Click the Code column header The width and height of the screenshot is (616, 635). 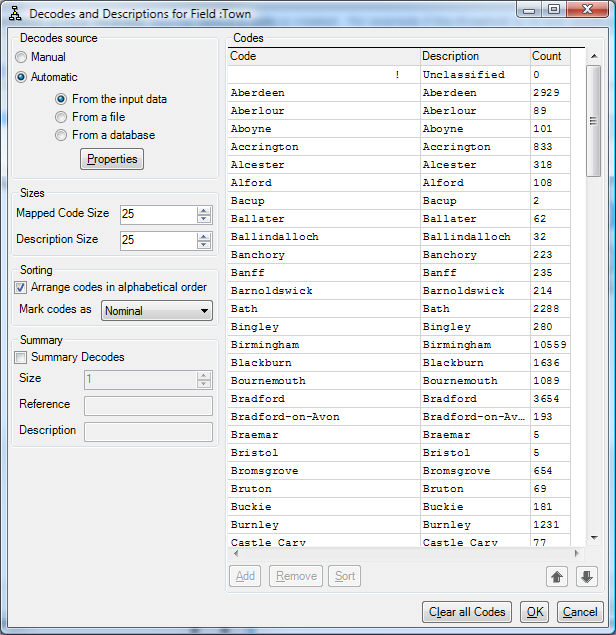pos(324,56)
